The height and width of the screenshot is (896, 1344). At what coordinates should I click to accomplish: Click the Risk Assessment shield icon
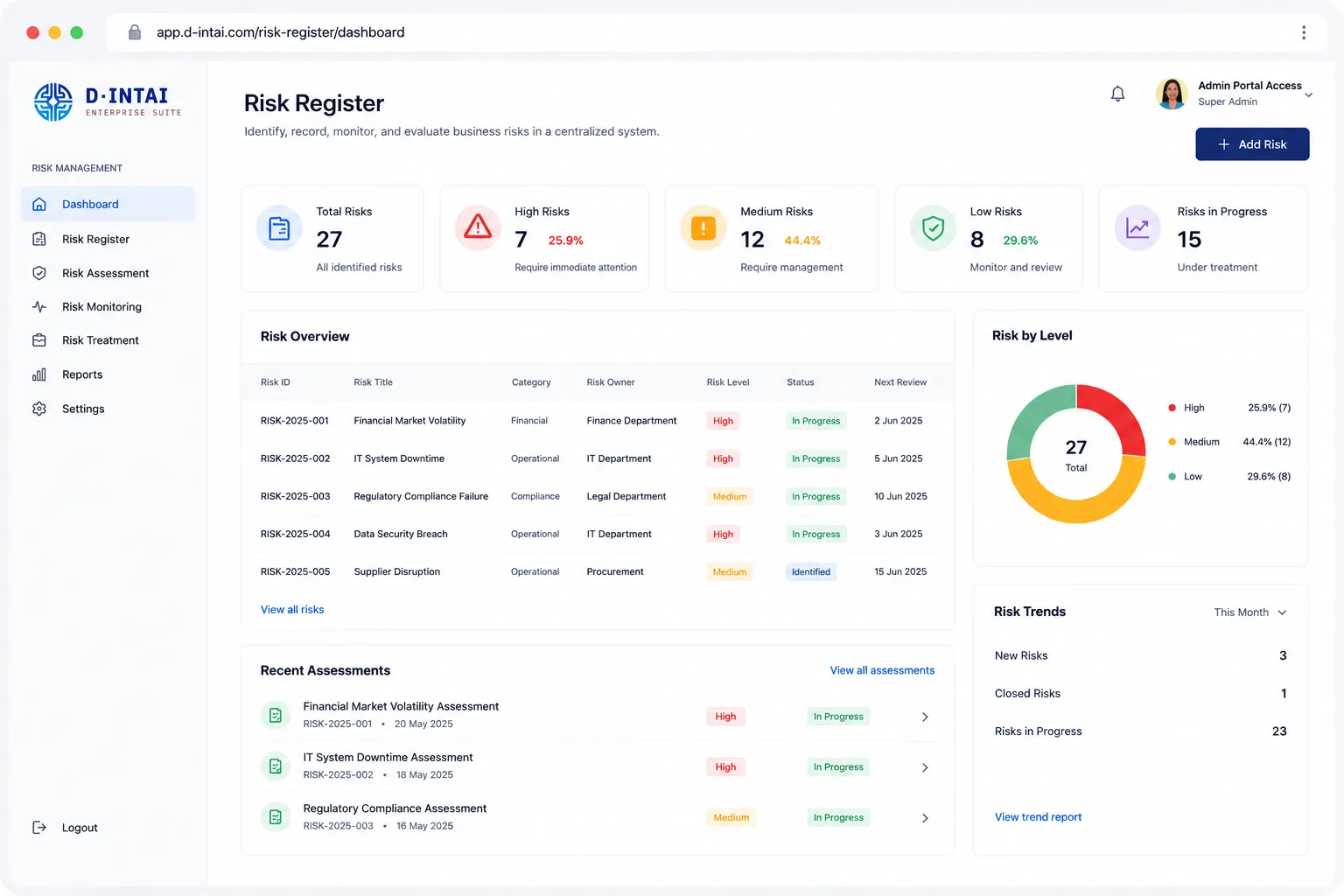[39, 273]
